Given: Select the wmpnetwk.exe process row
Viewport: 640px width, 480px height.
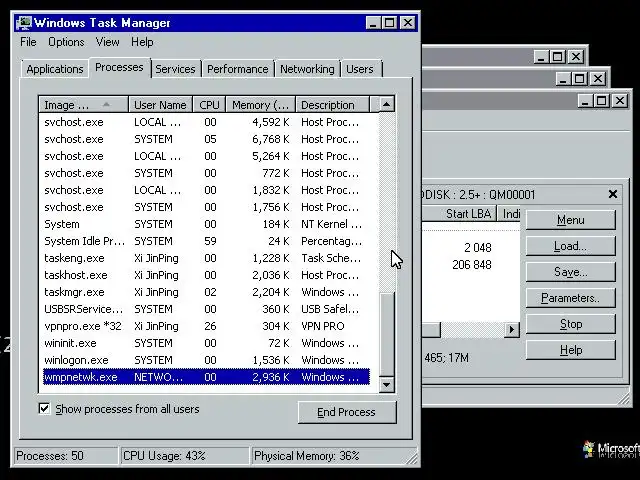Looking at the screenshot, I should point(206,377).
